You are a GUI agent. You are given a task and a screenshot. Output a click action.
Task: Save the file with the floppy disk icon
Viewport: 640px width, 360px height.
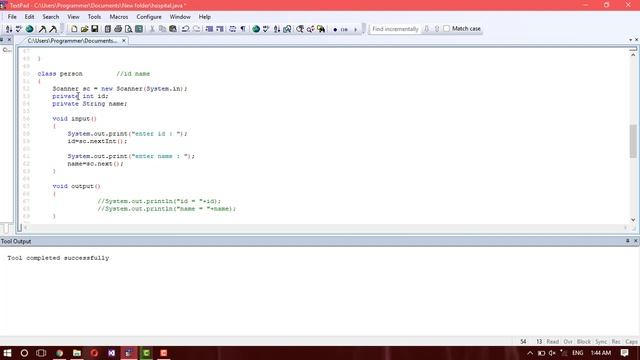click(x=95, y=29)
